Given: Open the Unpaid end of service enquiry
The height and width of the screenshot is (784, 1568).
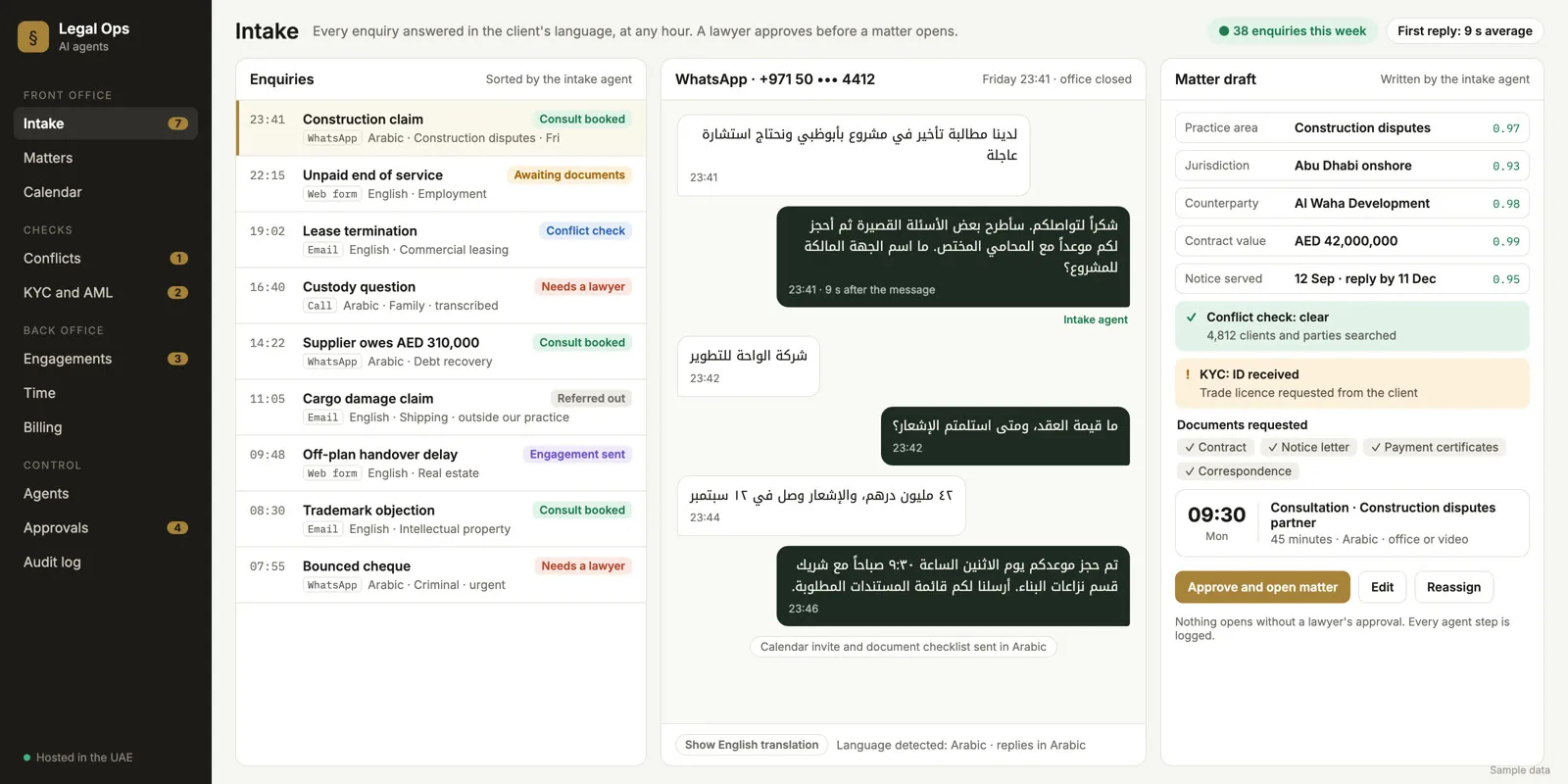Looking at the screenshot, I should 441,184.
